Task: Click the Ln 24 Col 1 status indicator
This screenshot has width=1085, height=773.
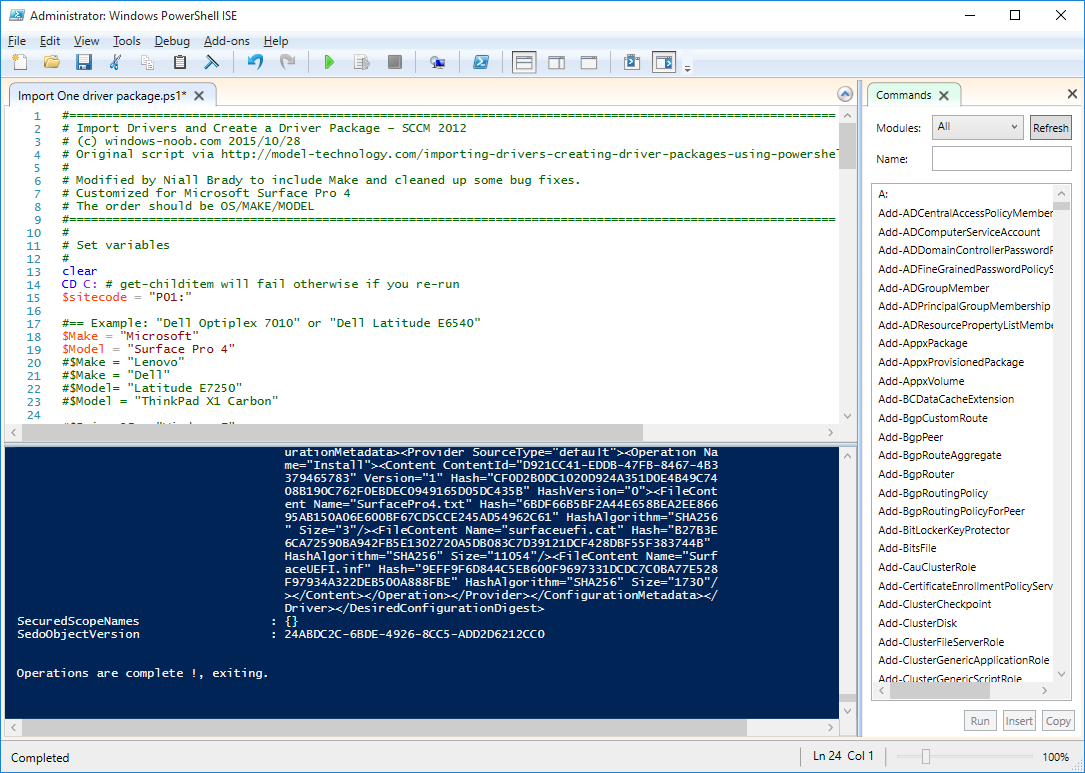Action: [844, 756]
